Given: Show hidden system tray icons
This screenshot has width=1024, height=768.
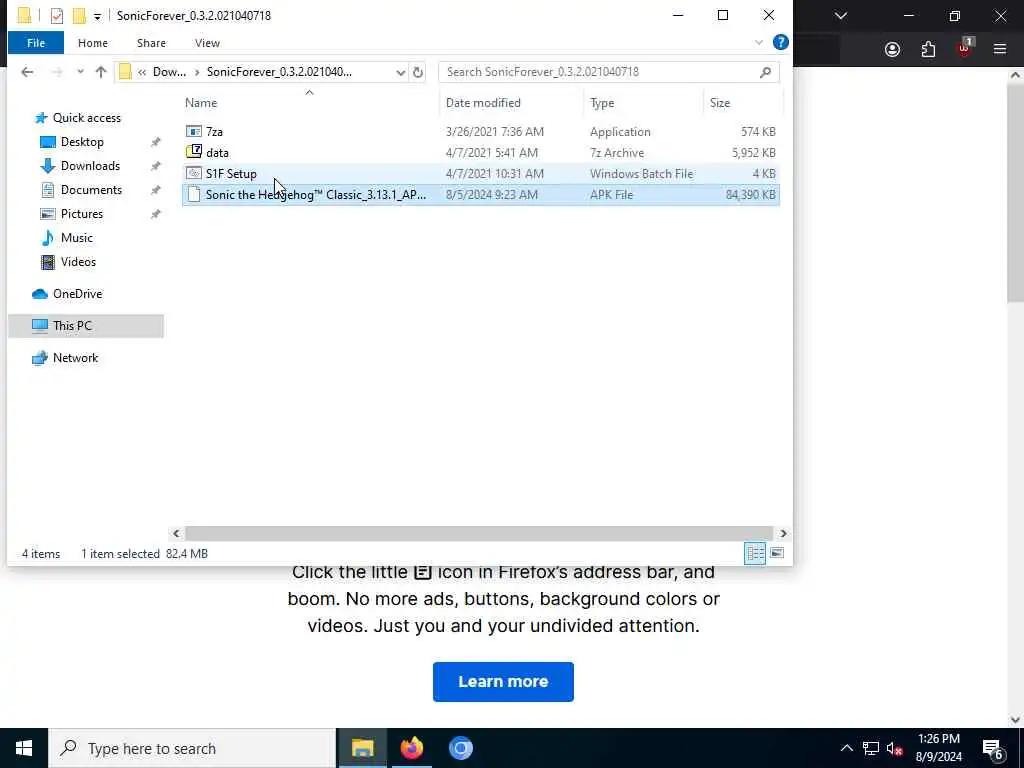Looking at the screenshot, I should pyautogui.click(x=846, y=748).
